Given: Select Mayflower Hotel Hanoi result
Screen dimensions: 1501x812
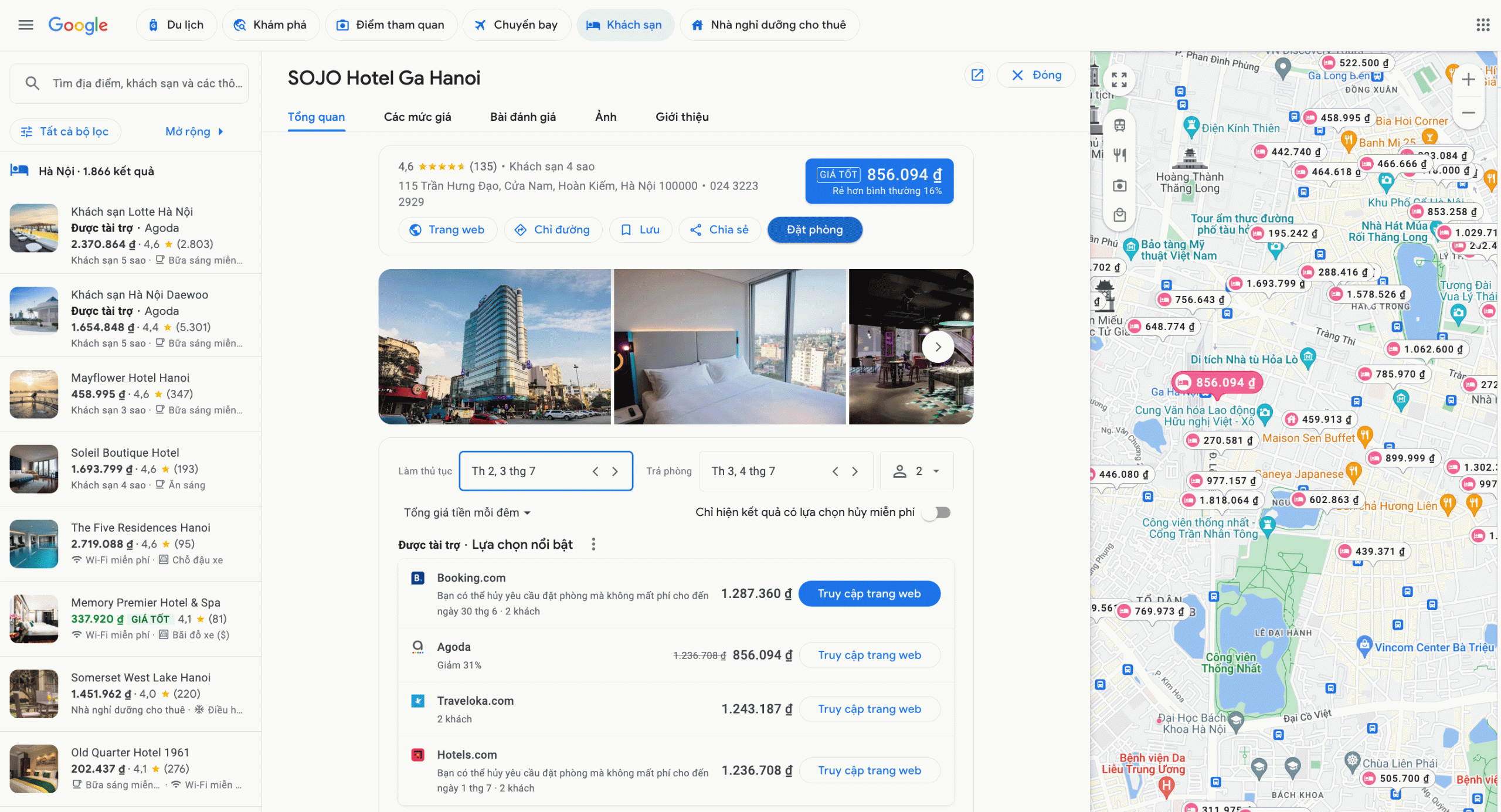Looking at the screenshot, I should 131,394.
